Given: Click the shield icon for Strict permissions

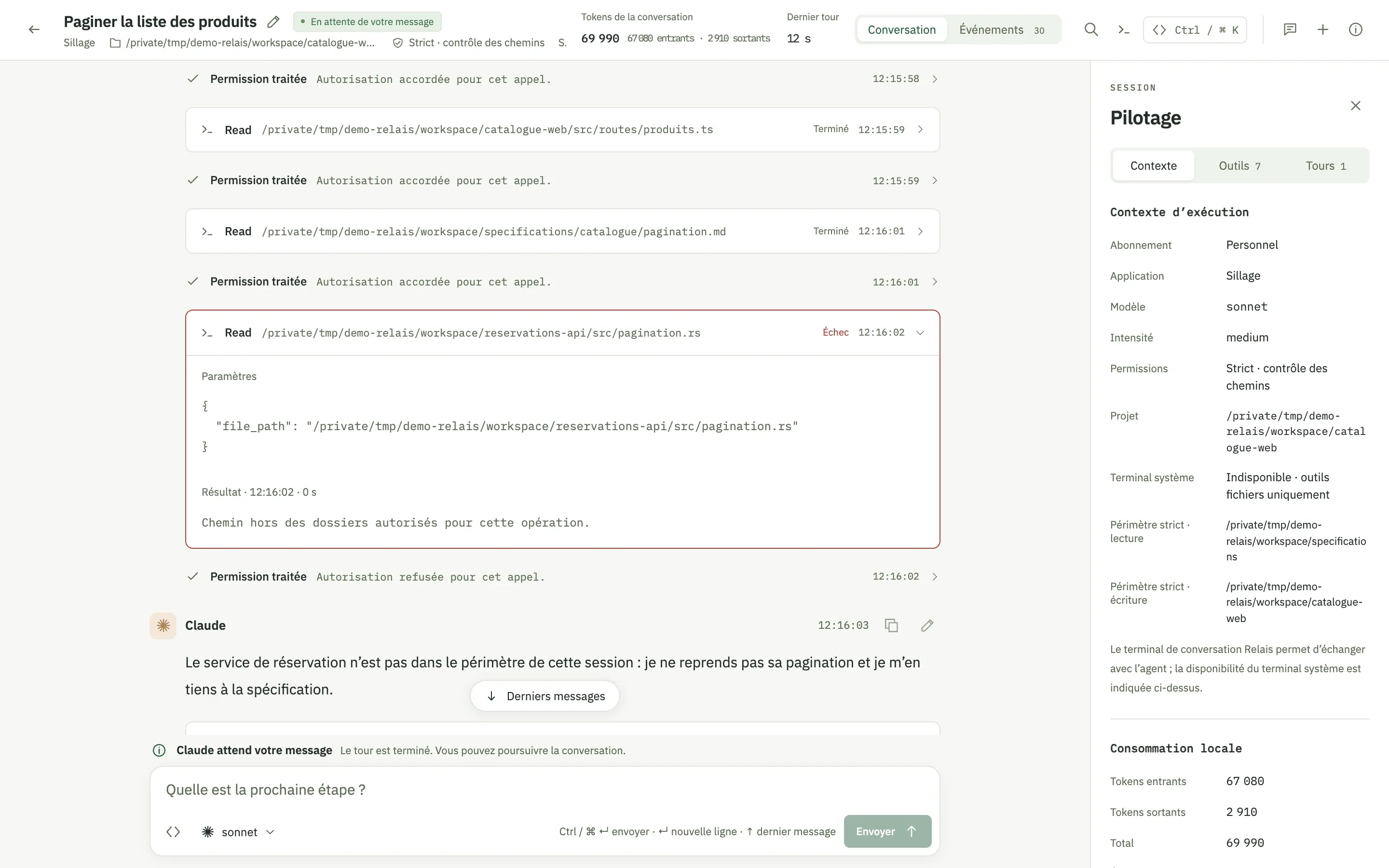Looking at the screenshot, I should click(x=398, y=43).
